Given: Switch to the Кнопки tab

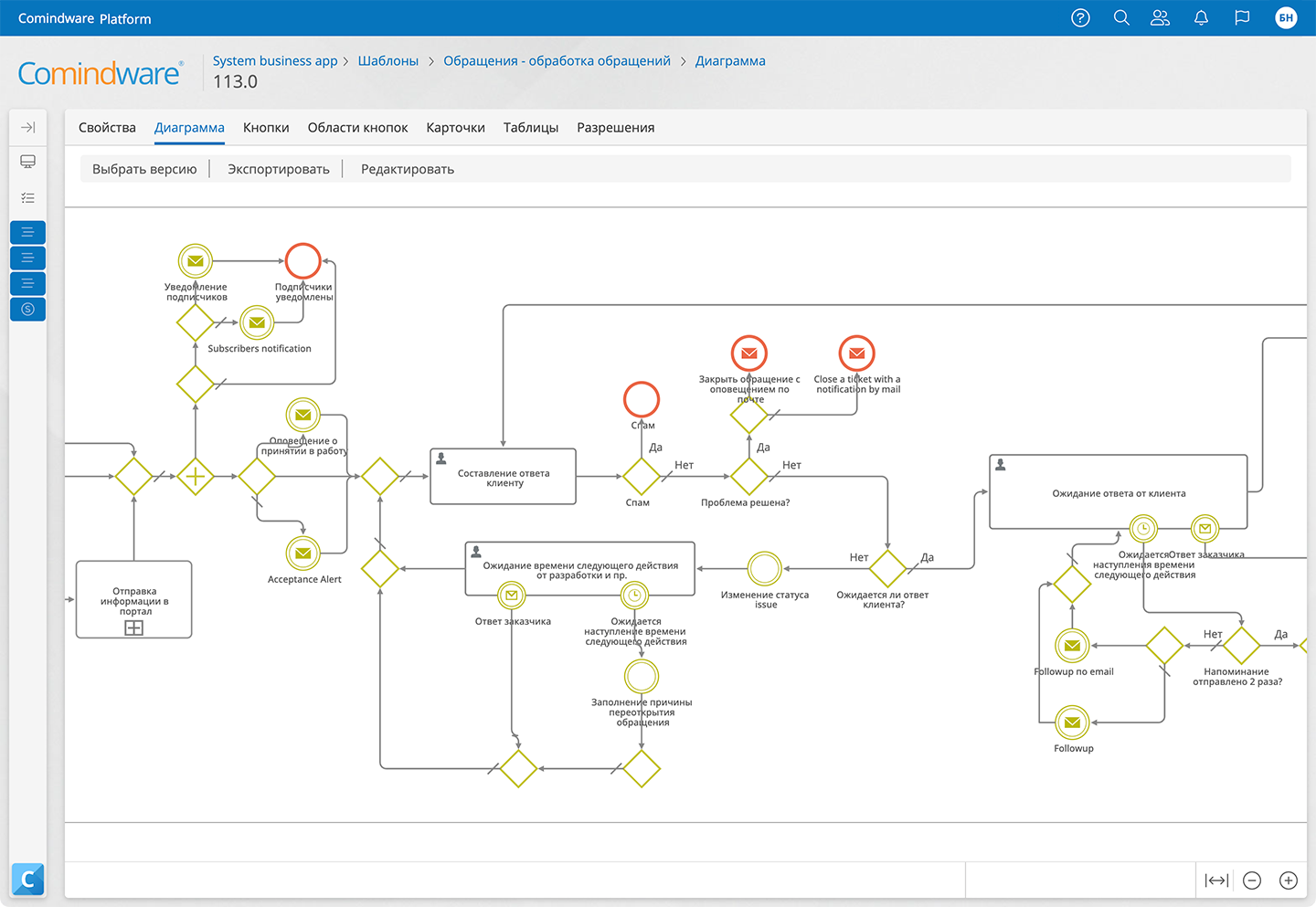Looking at the screenshot, I should click(x=266, y=128).
